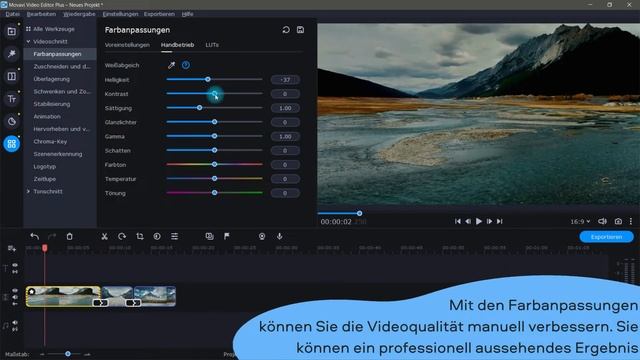Open the titles Tt panel
Viewport: 640px width, 360px height.
(x=11, y=99)
